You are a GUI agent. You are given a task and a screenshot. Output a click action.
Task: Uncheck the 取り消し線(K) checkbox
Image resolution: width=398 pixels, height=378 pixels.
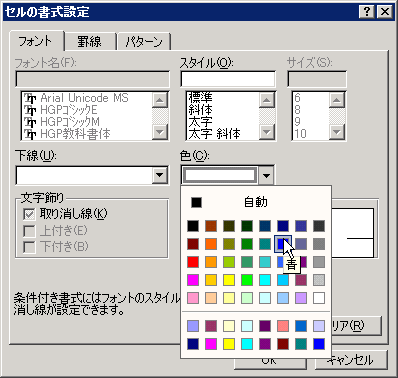tap(29, 214)
